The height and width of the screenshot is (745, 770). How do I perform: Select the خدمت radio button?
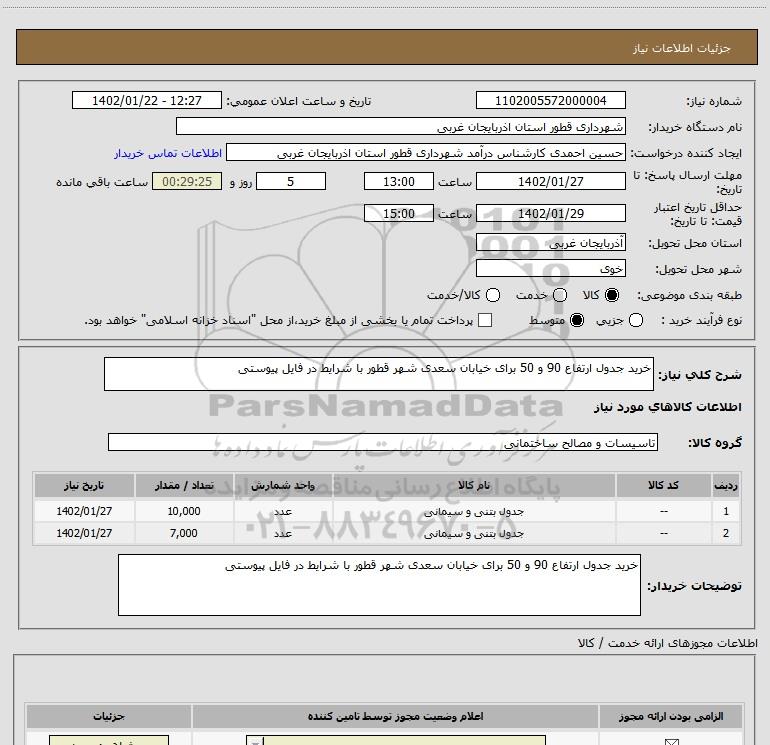(560, 295)
